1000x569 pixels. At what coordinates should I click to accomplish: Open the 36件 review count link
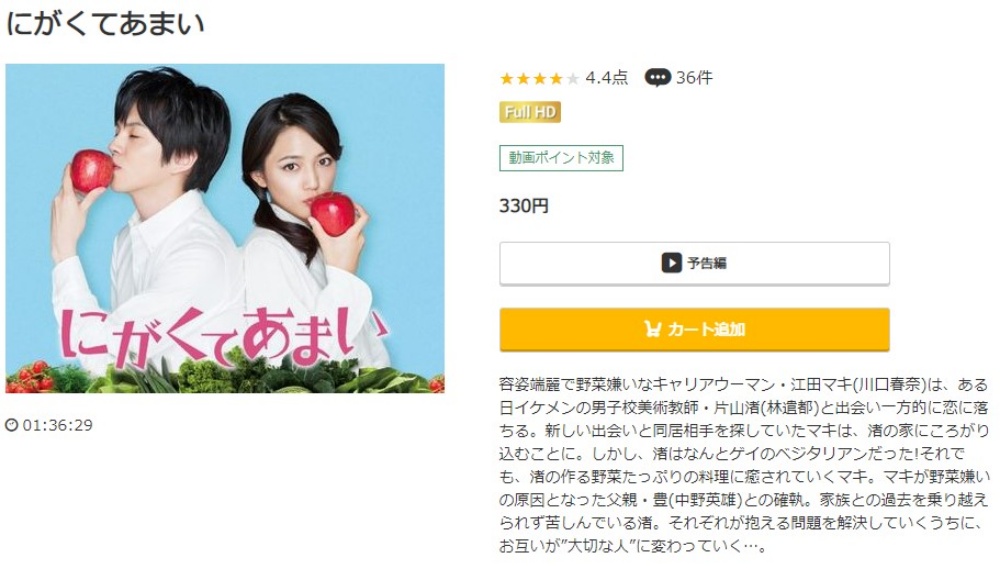tap(694, 78)
